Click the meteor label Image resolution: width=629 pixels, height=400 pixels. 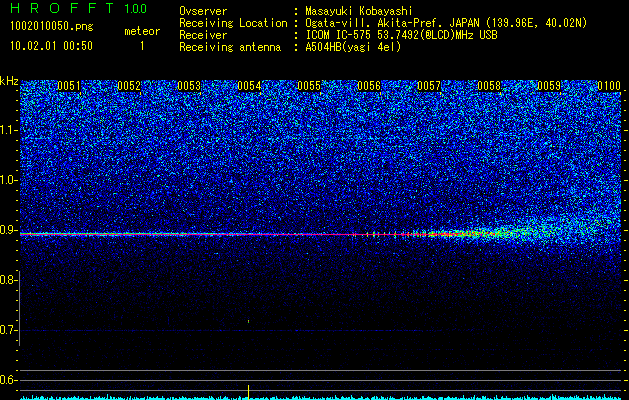[142, 31]
